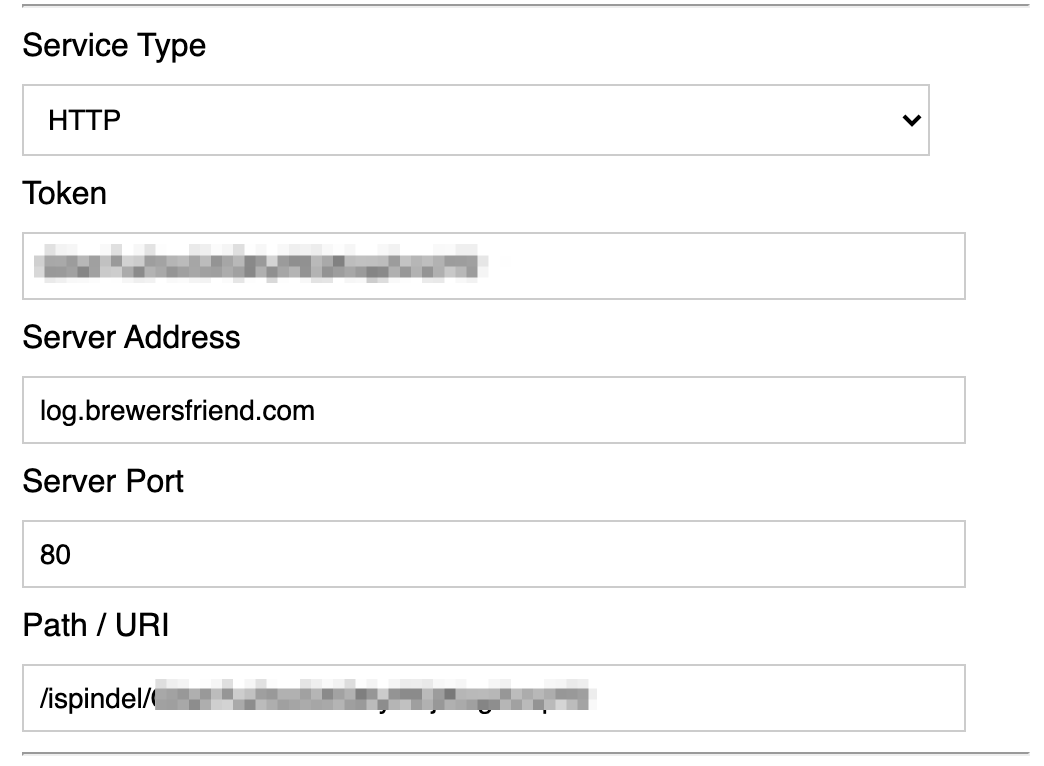1044x766 pixels.
Task: Click the /ispindel/ text in the path
Action: 95,698
